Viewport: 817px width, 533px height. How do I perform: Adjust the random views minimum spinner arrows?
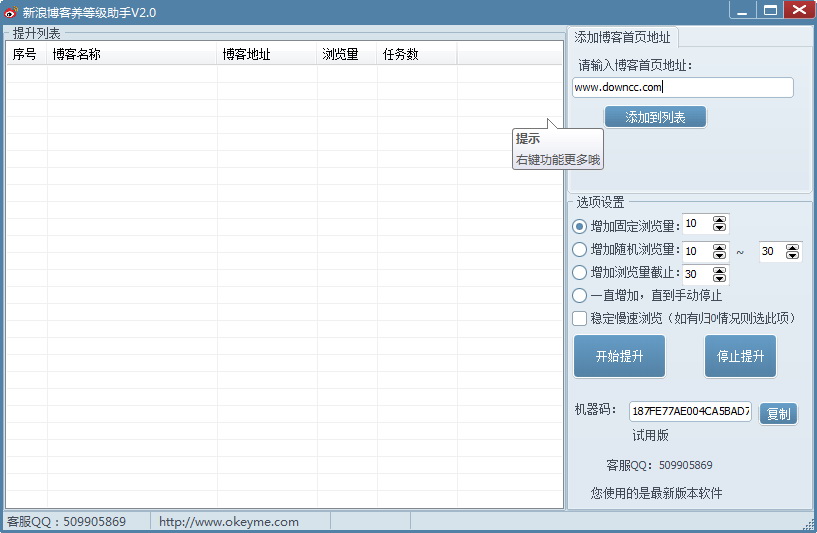[720, 252]
